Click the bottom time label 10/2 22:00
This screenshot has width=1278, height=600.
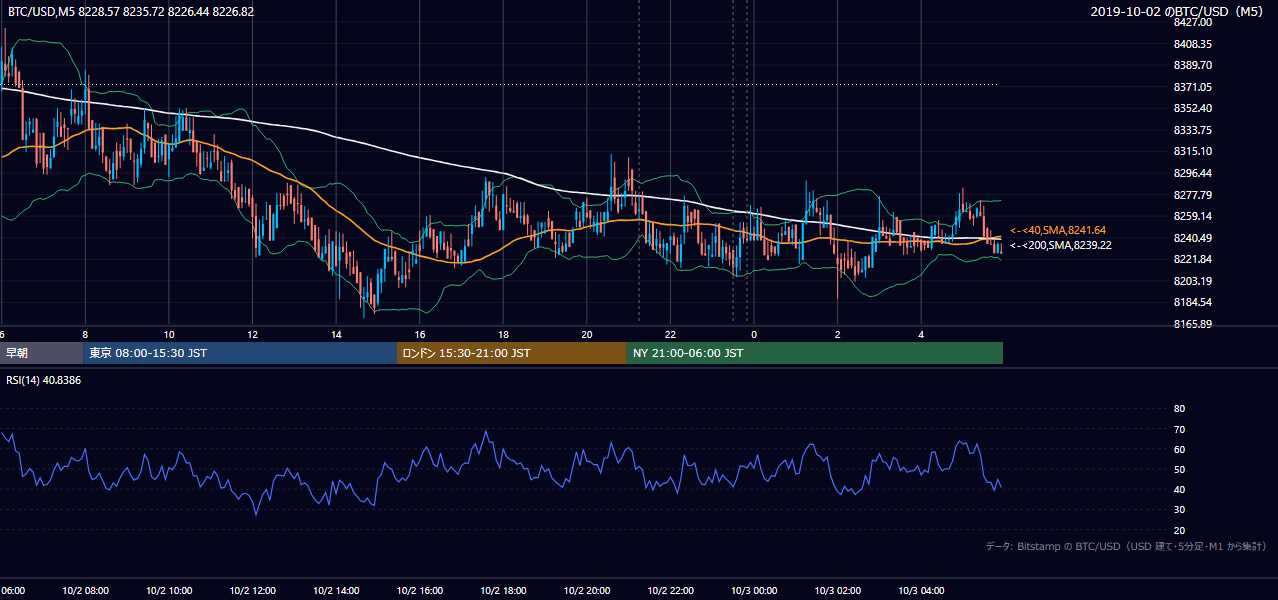tap(671, 591)
